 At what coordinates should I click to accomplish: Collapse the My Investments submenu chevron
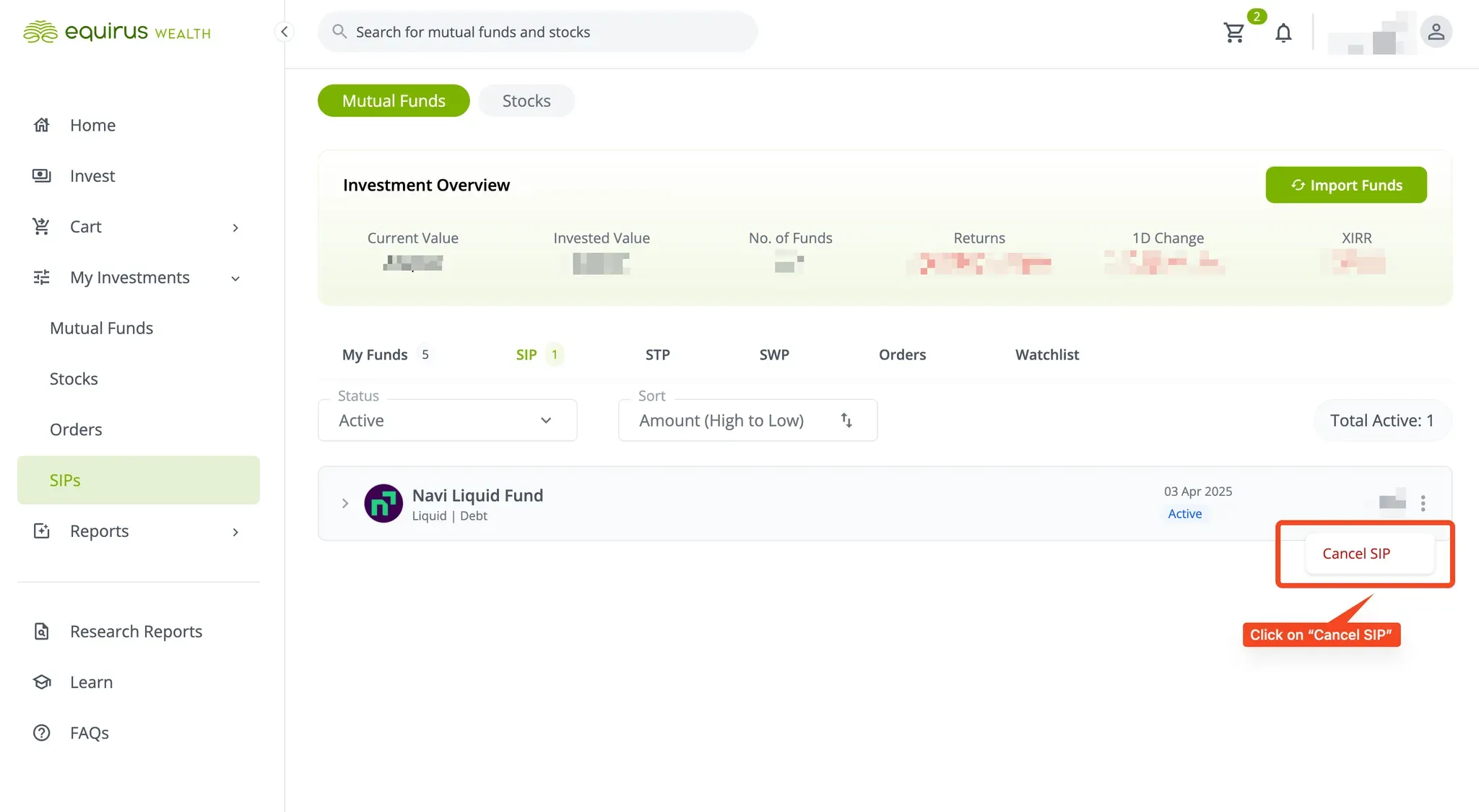tap(235, 279)
